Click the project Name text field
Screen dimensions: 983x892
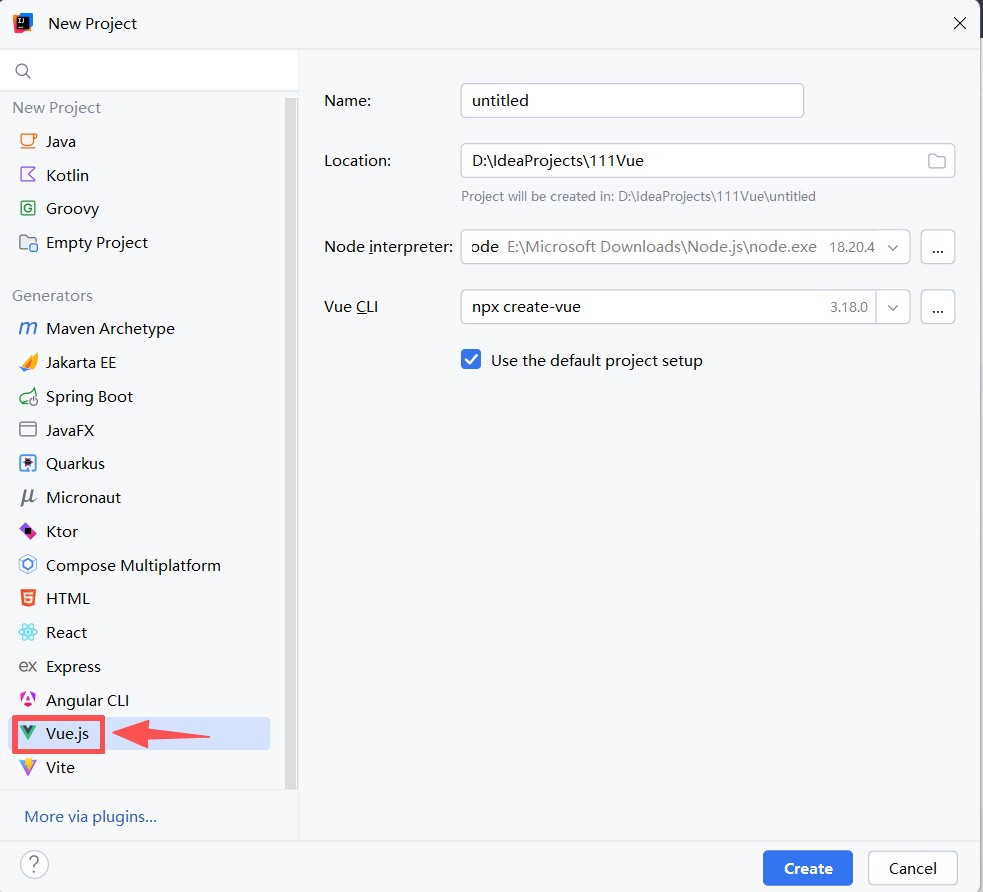pyautogui.click(x=632, y=100)
